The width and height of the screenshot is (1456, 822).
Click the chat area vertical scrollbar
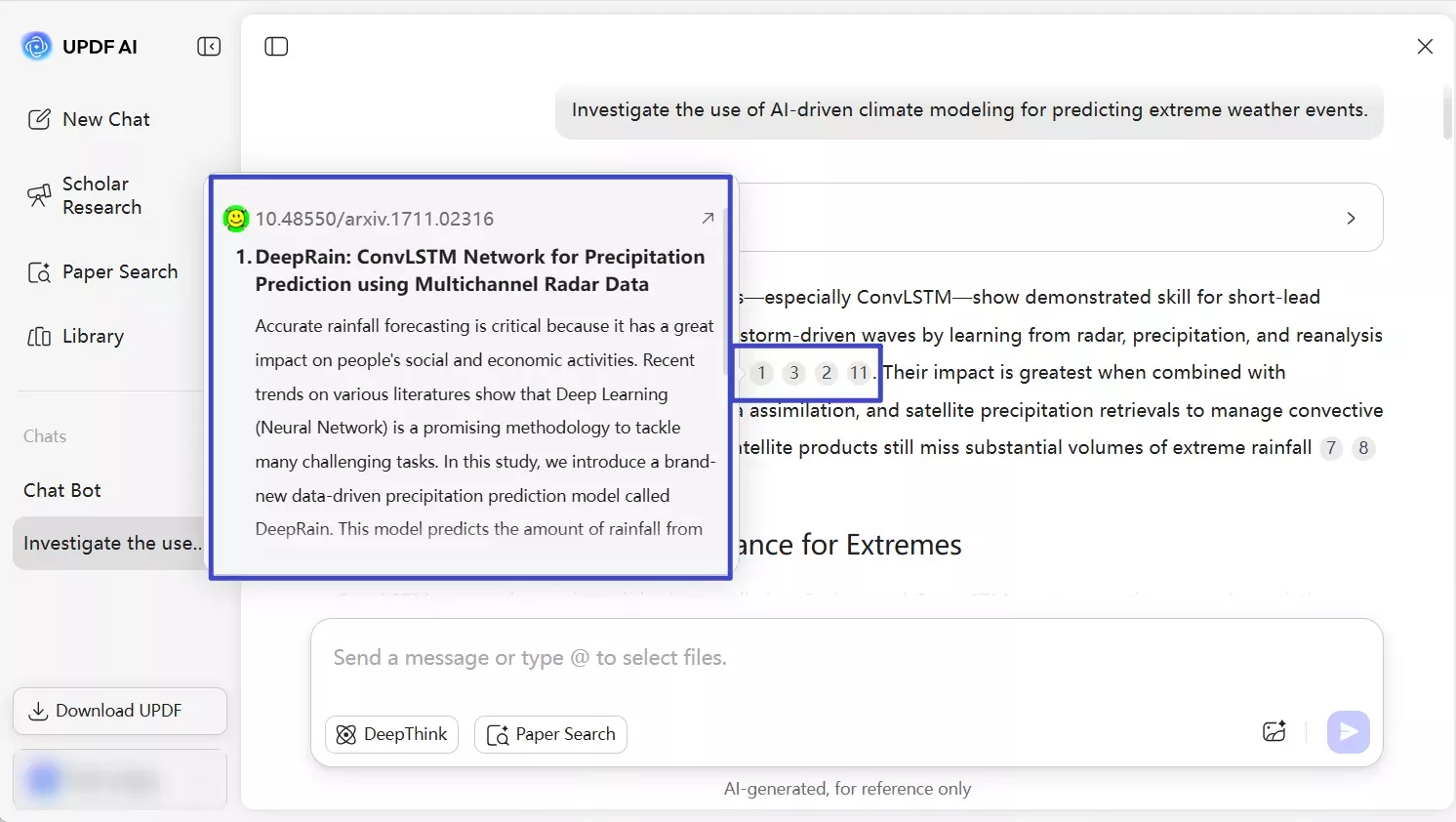(1446, 112)
